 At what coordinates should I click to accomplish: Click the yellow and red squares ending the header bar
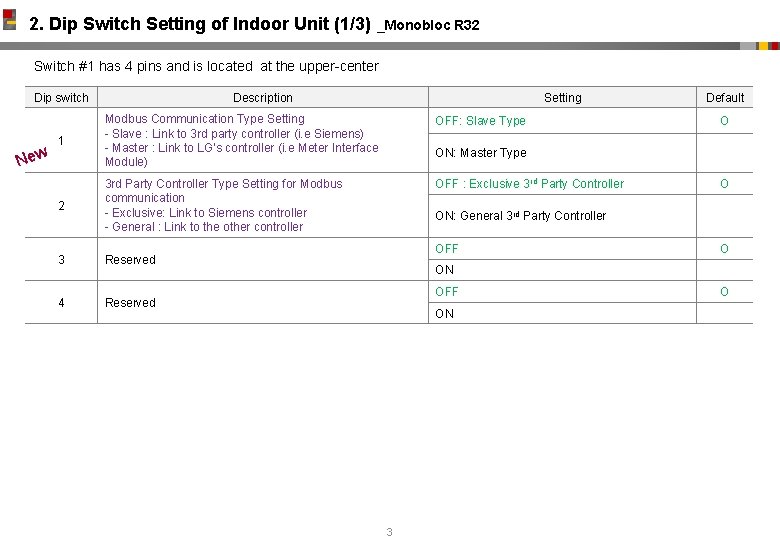point(767,46)
